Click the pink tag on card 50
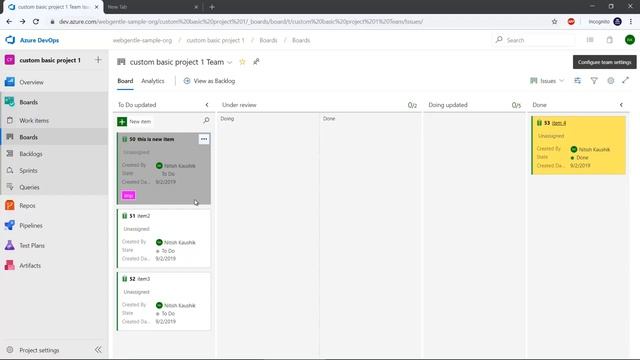The image size is (640, 360). coord(129,196)
